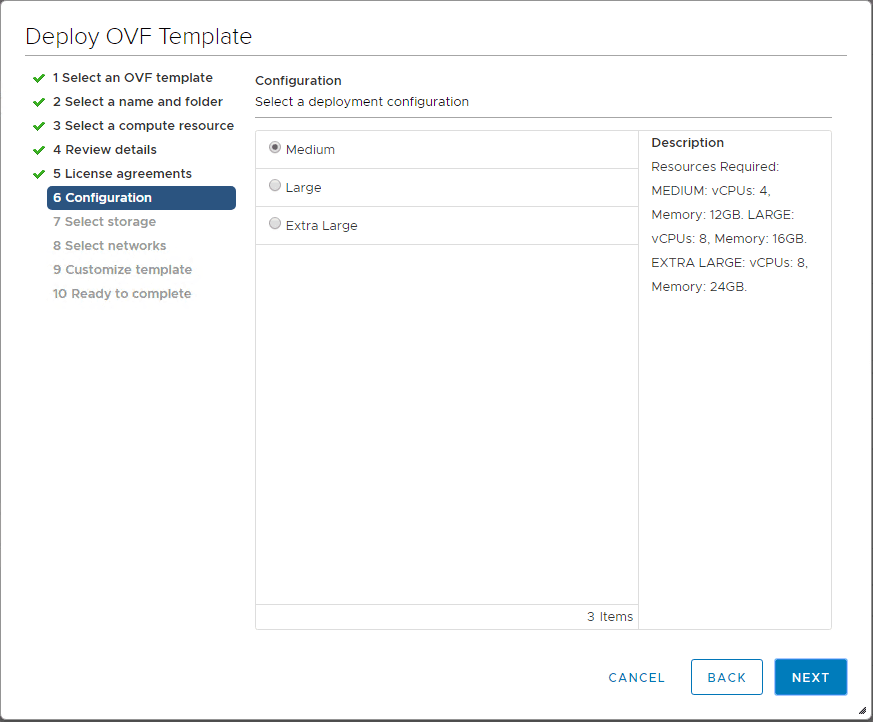Click the checkmark next to Select a compute resource
The width and height of the screenshot is (873, 722).
click(x=38, y=125)
